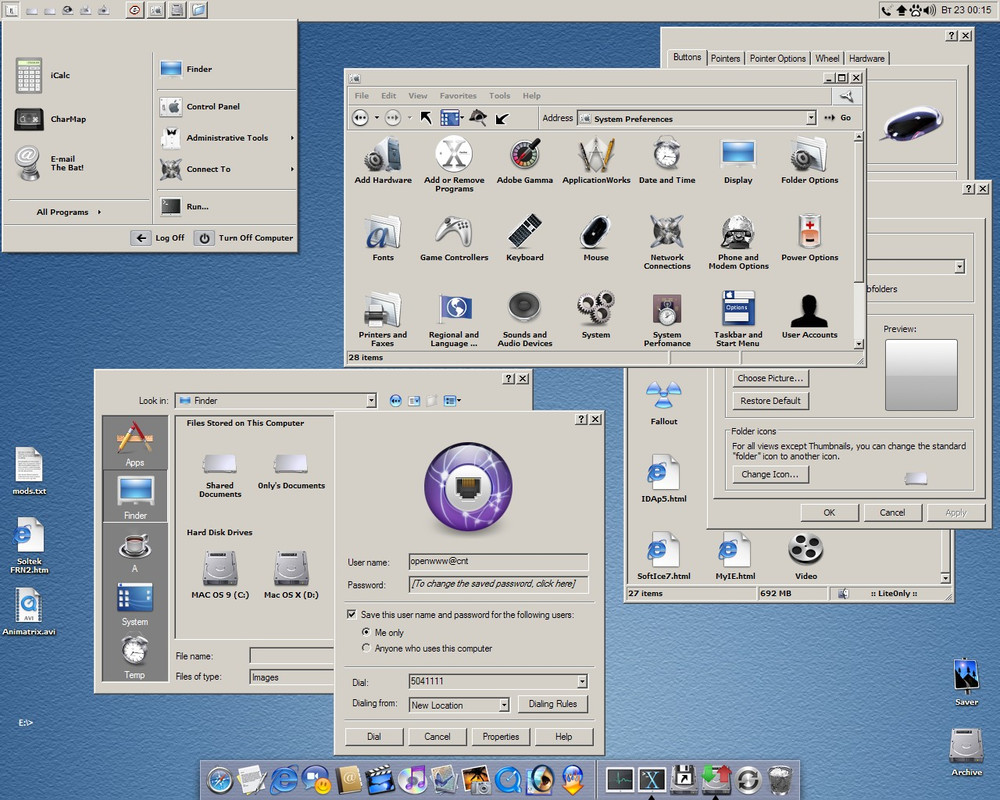Click Log Off in start menu

point(158,238)
